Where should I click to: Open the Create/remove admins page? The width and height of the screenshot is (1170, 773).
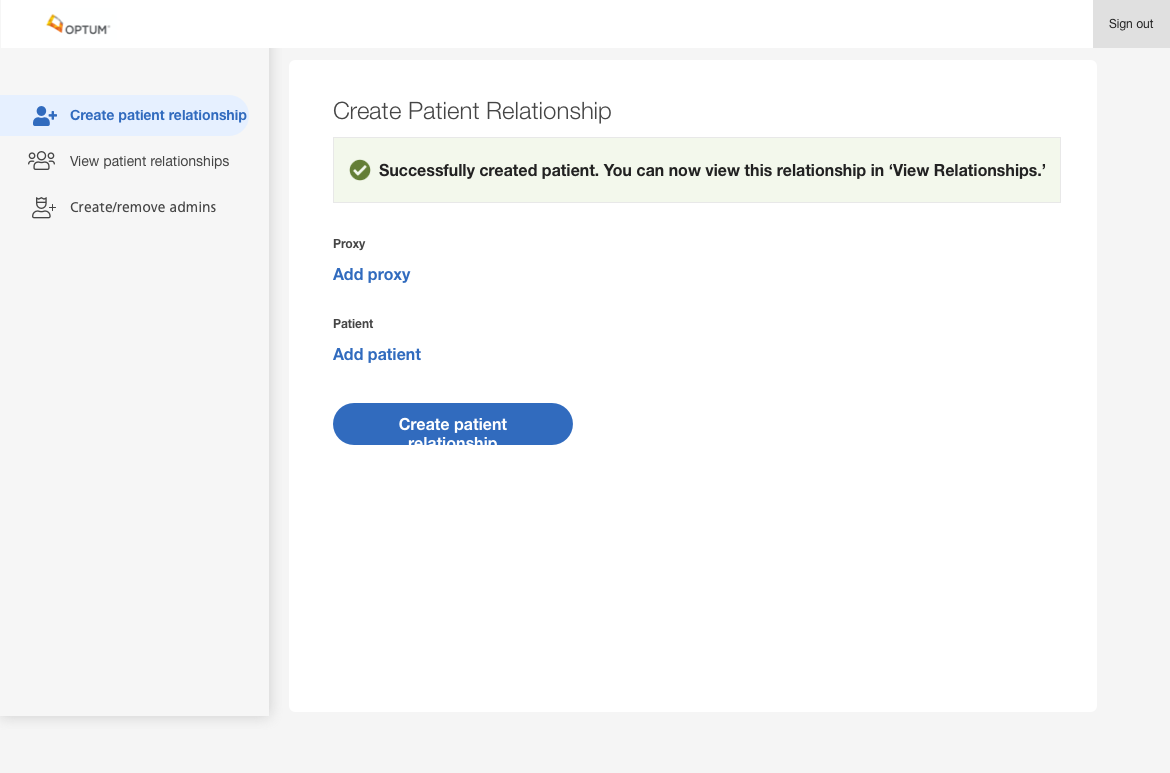pyautogui.click(x=143, y=208)
